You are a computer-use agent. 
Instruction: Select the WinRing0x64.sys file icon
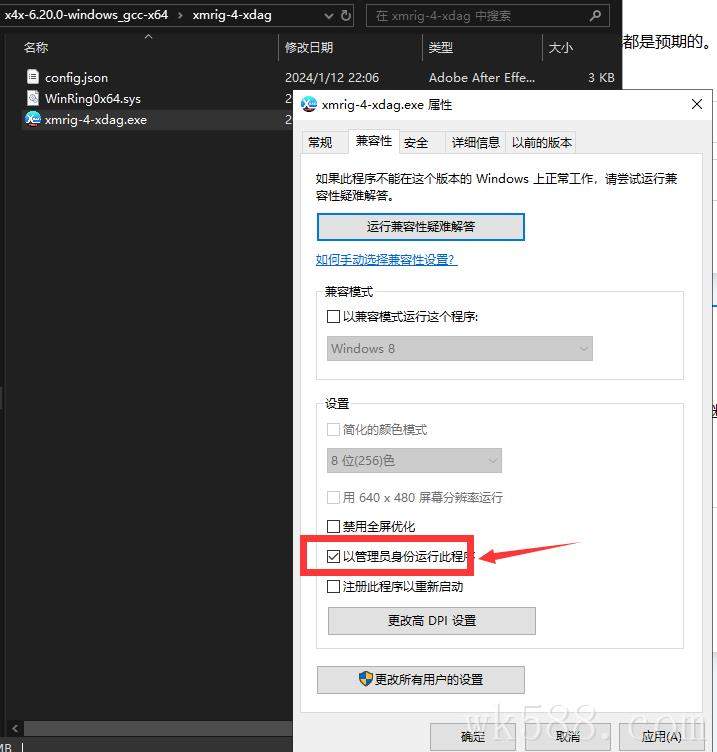click(x=33, y=98)
